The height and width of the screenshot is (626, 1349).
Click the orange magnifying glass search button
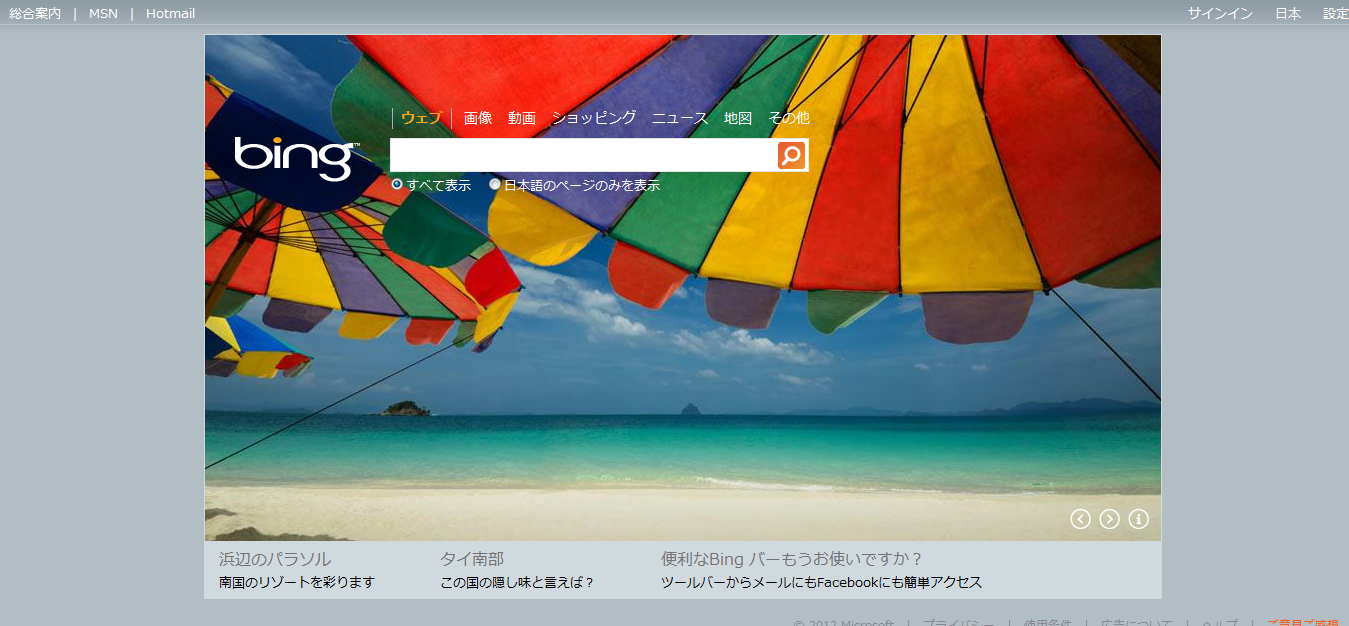(791, 155)
